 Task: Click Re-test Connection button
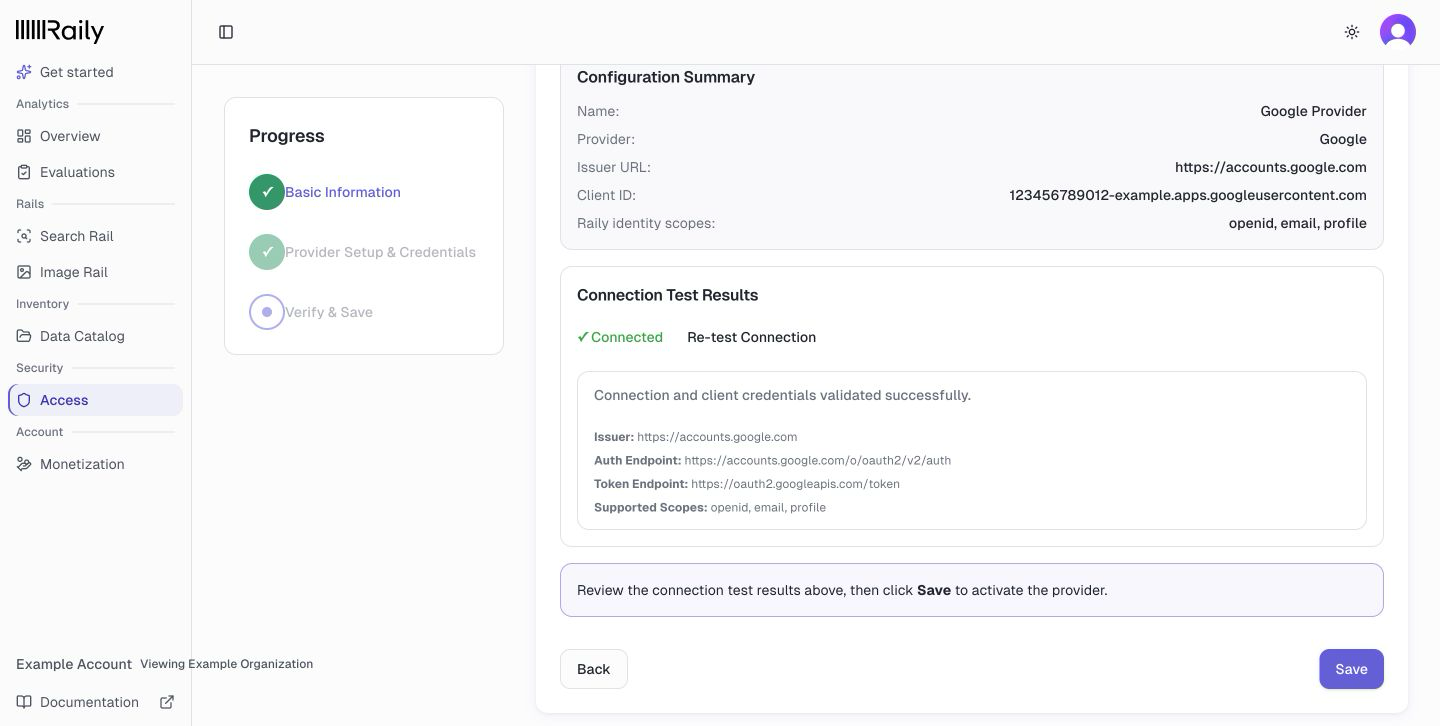pos(751,337)
